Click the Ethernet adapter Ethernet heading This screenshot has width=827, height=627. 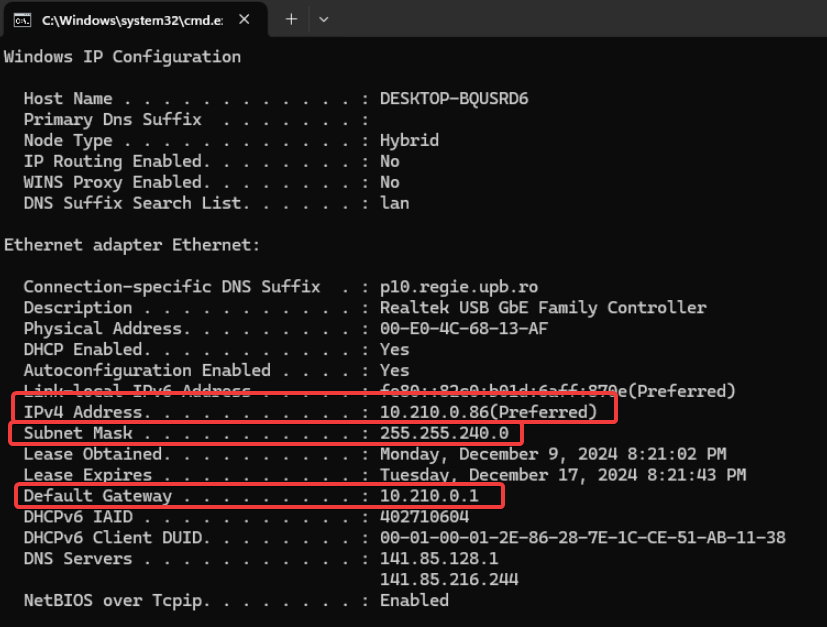132,245
